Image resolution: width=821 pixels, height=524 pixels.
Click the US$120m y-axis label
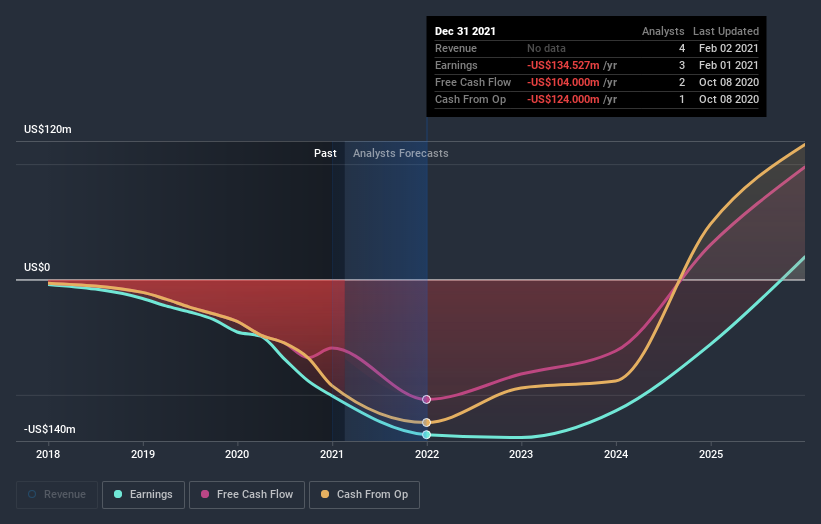click(x=48, y=129)
